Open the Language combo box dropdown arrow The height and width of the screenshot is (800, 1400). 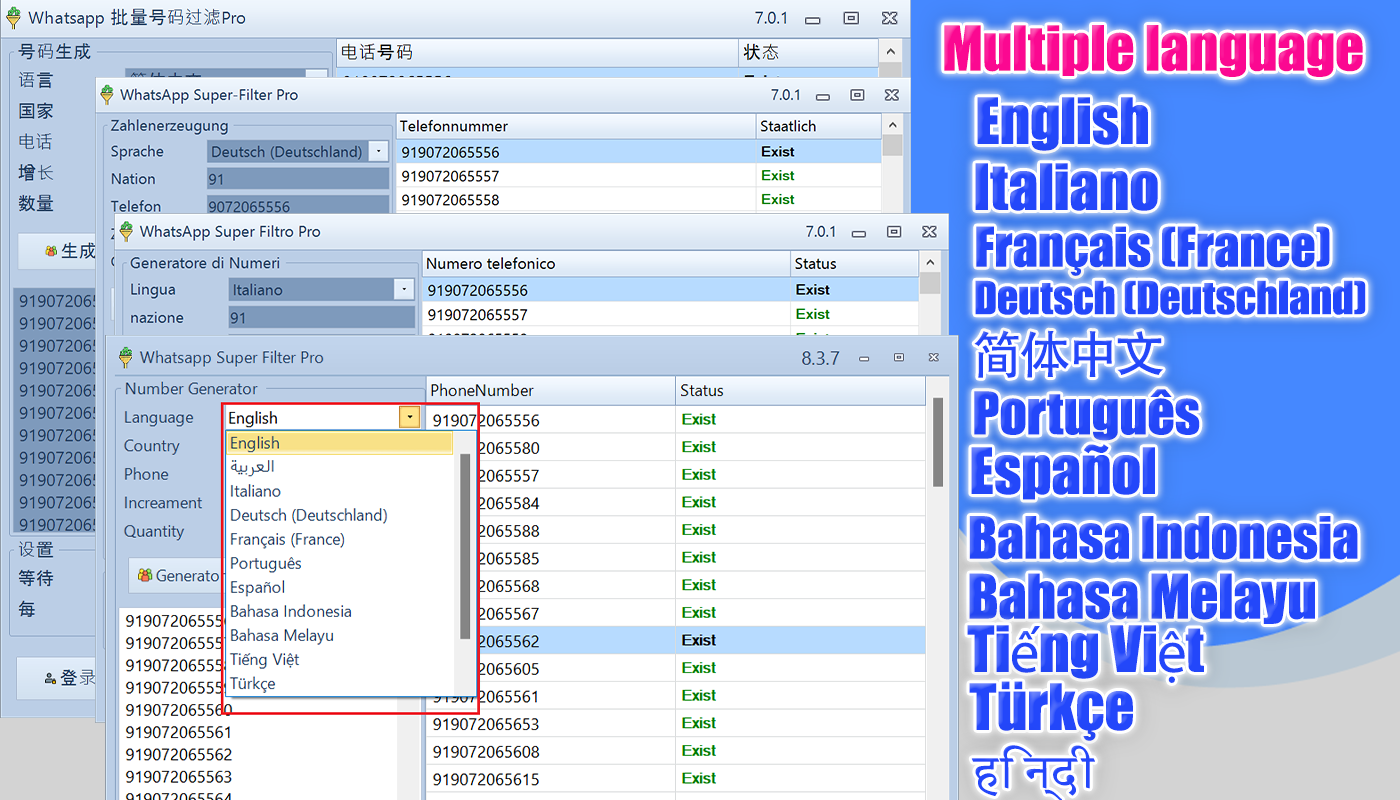[409, 417]
